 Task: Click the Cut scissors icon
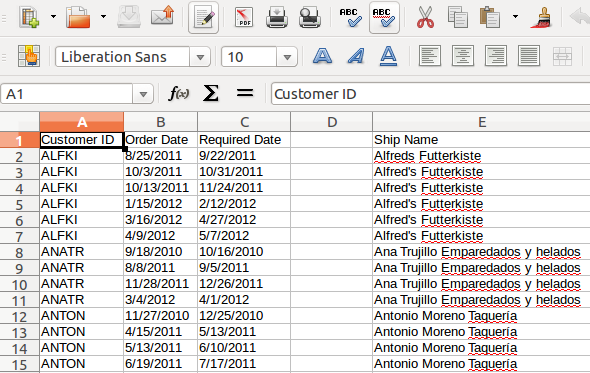[x=425, y=17]
